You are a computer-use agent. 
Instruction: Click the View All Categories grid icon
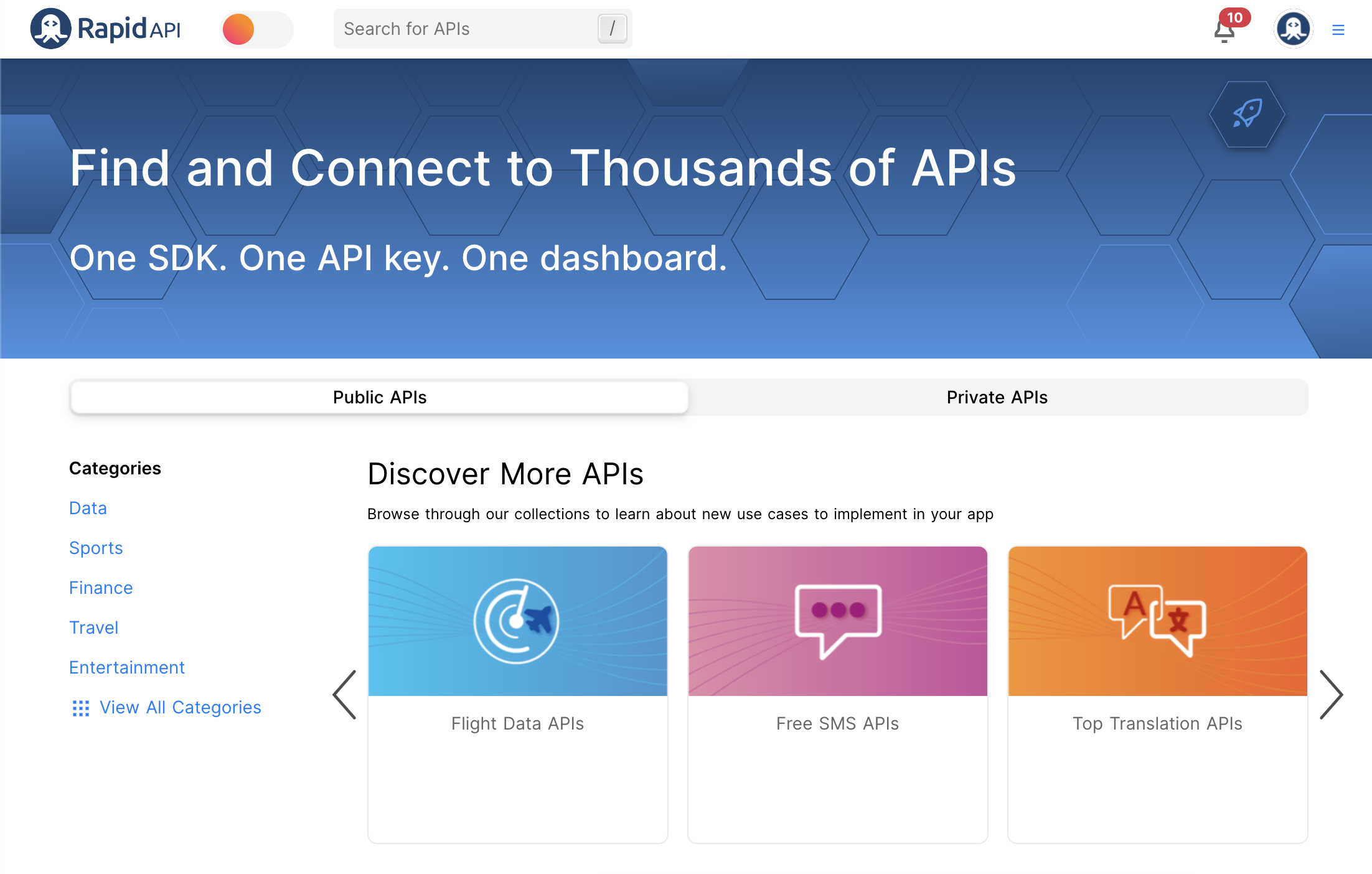80,708
